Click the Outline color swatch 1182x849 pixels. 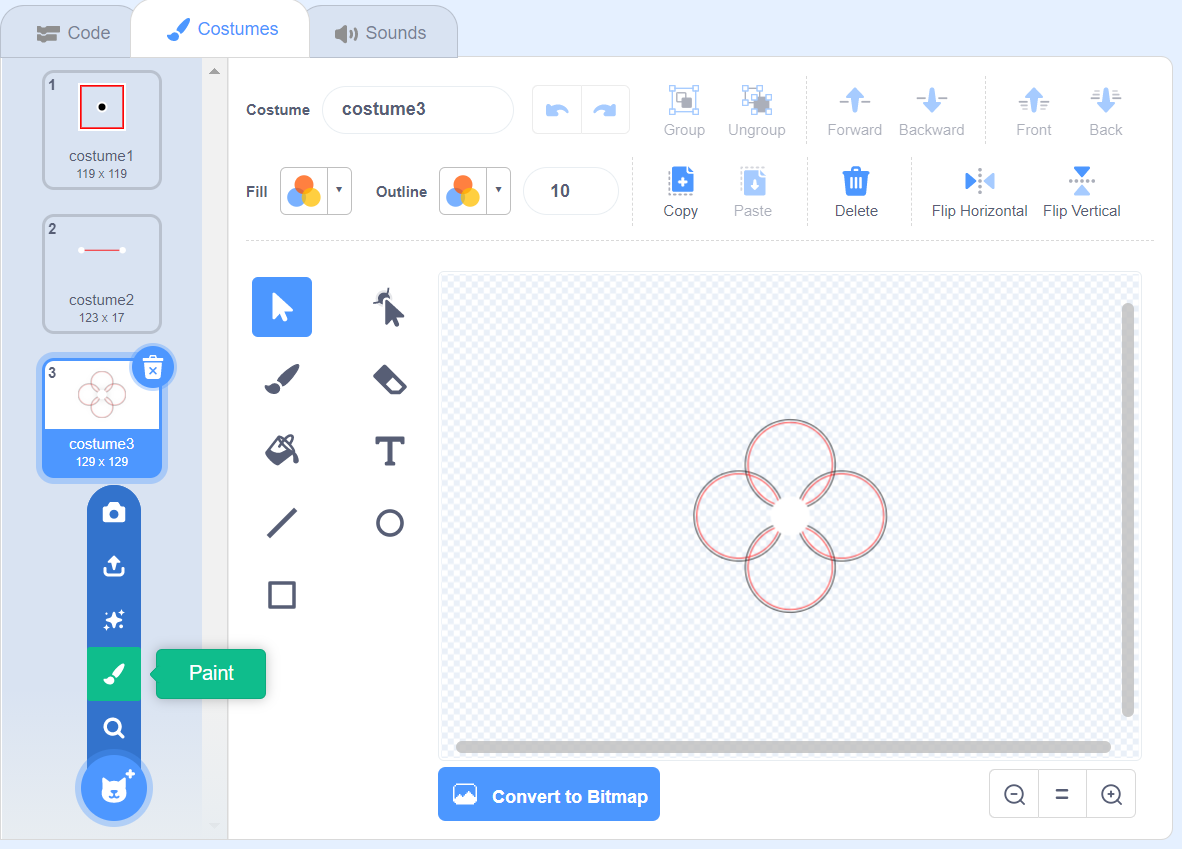click(x=463, y=191)
